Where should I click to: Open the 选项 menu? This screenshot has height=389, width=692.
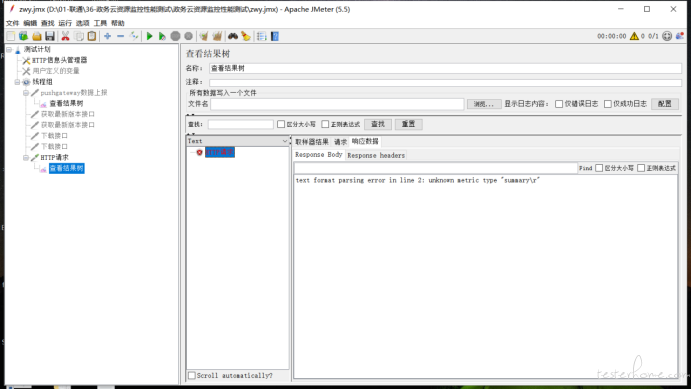(83, 23)
